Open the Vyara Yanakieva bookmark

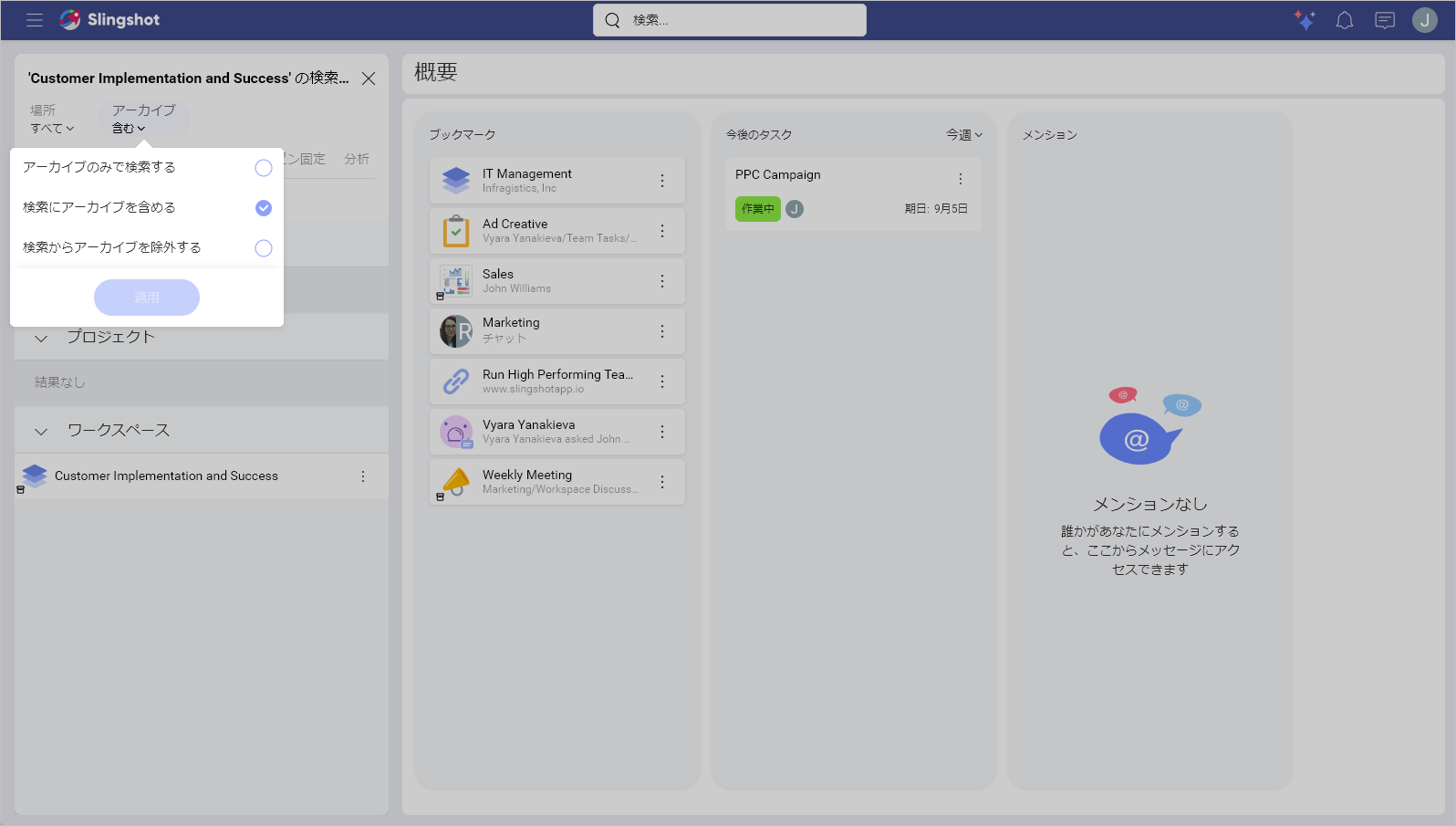coord(557,432)
